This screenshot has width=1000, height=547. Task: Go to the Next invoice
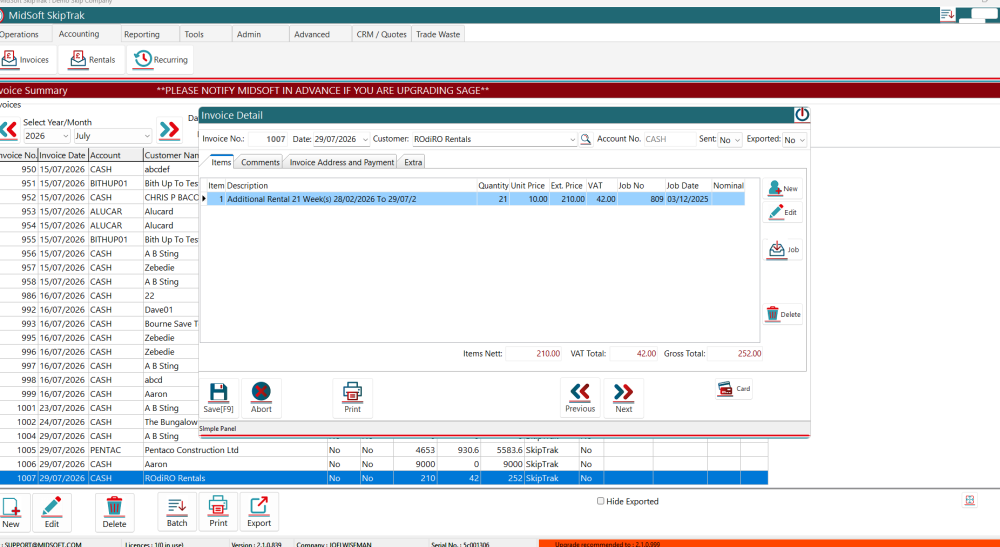tap(623, 398)
